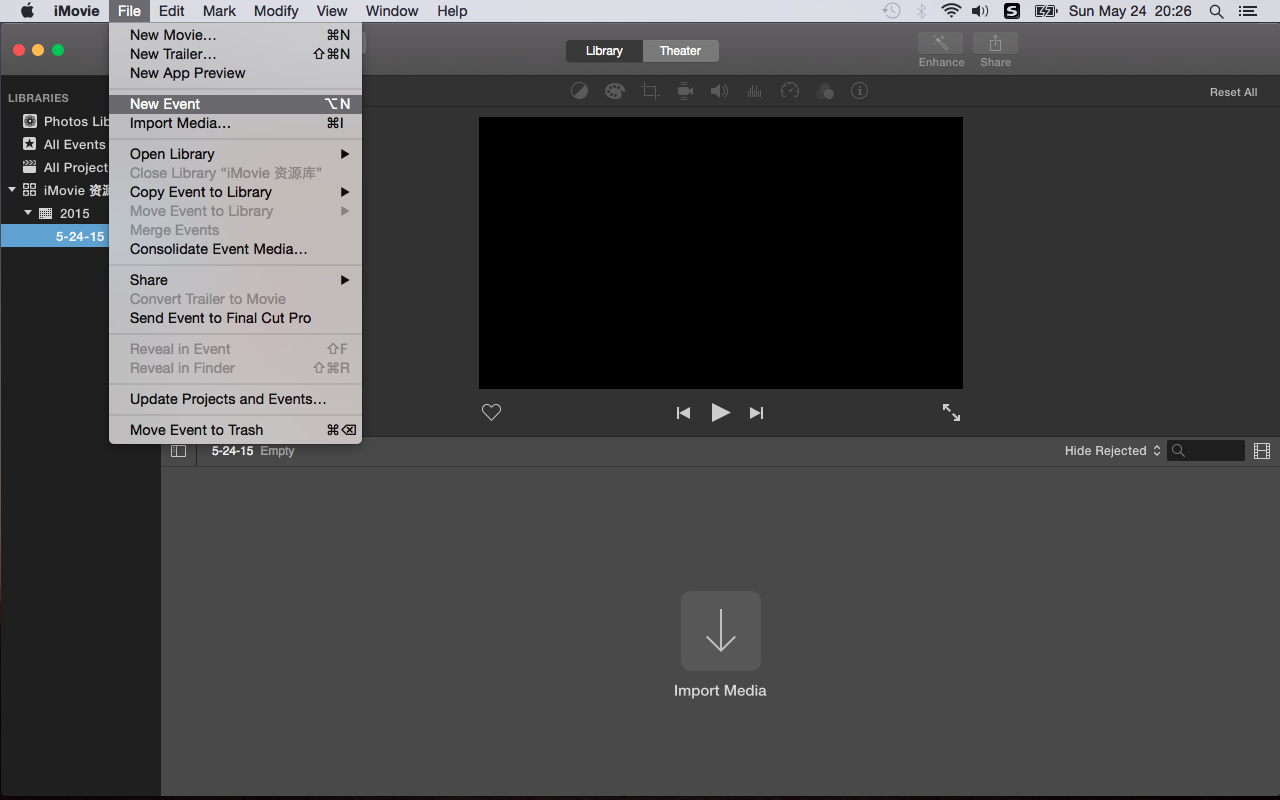
Task: Open the Edit menu
Action: coord(171,11)
